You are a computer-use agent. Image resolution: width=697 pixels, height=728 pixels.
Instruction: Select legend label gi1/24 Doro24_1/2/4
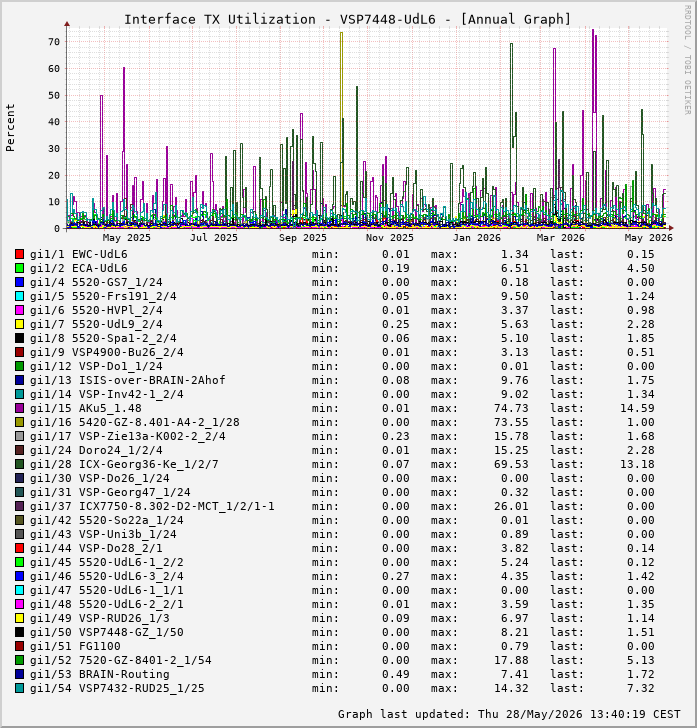pos(96,450)
